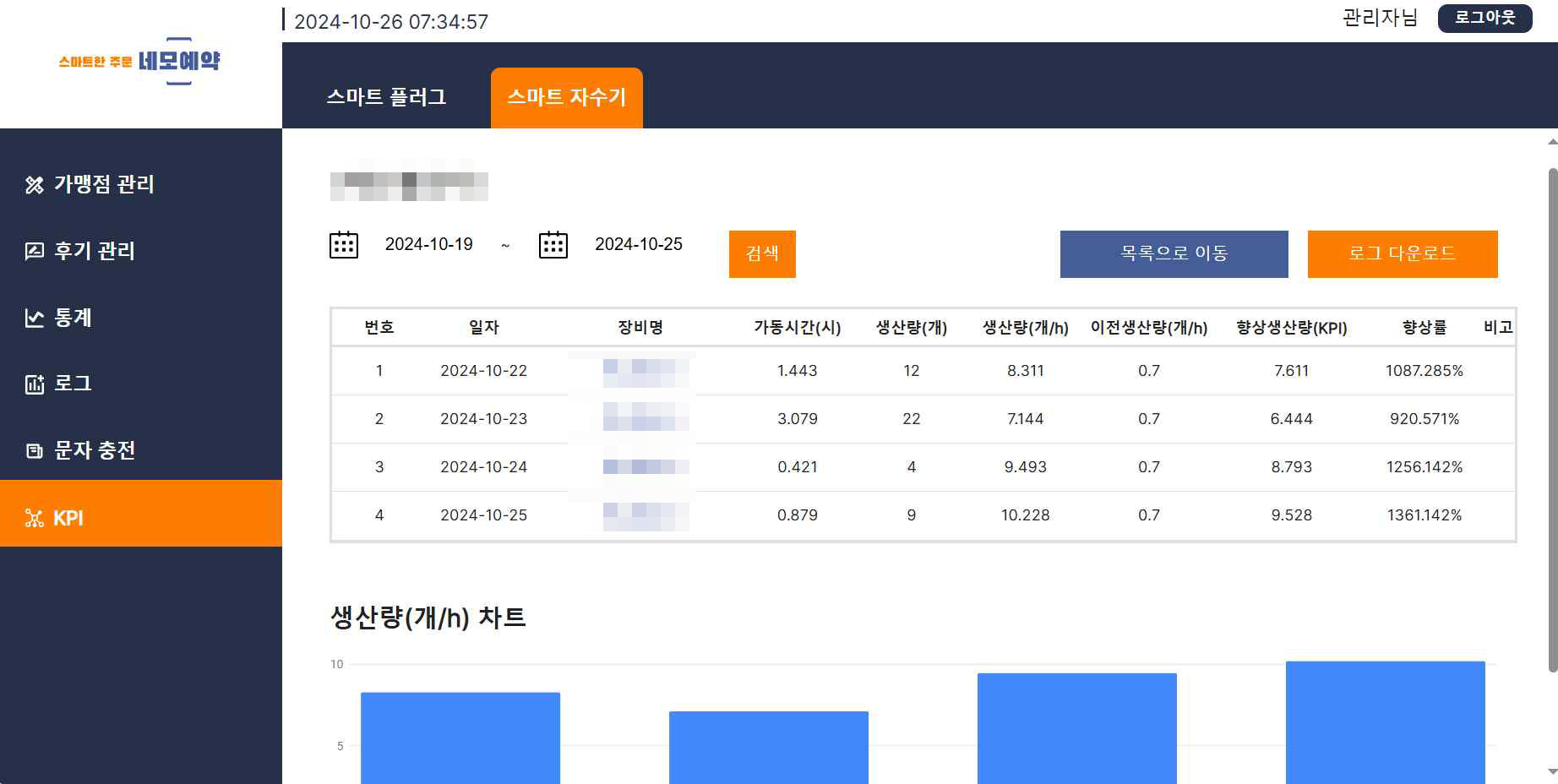
Task: Click 1087.285% improvement rate cell
Action: 1425,371
